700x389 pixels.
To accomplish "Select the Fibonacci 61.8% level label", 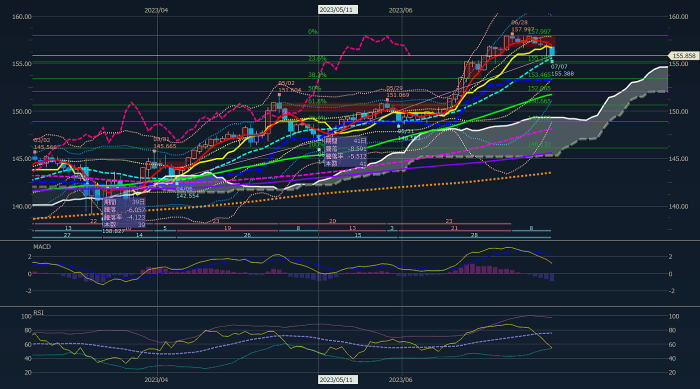I will (317, 101).
